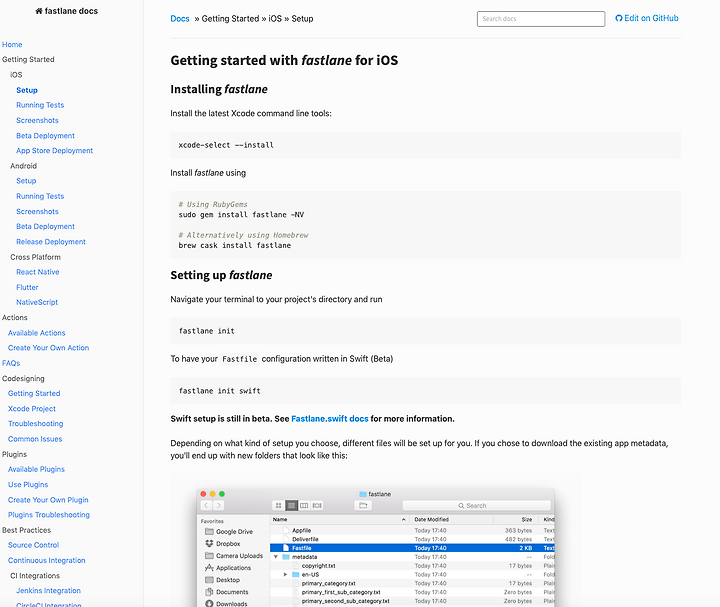Open Use Plugins page
Screen dimensions: 720x607
tap(28, 484)
